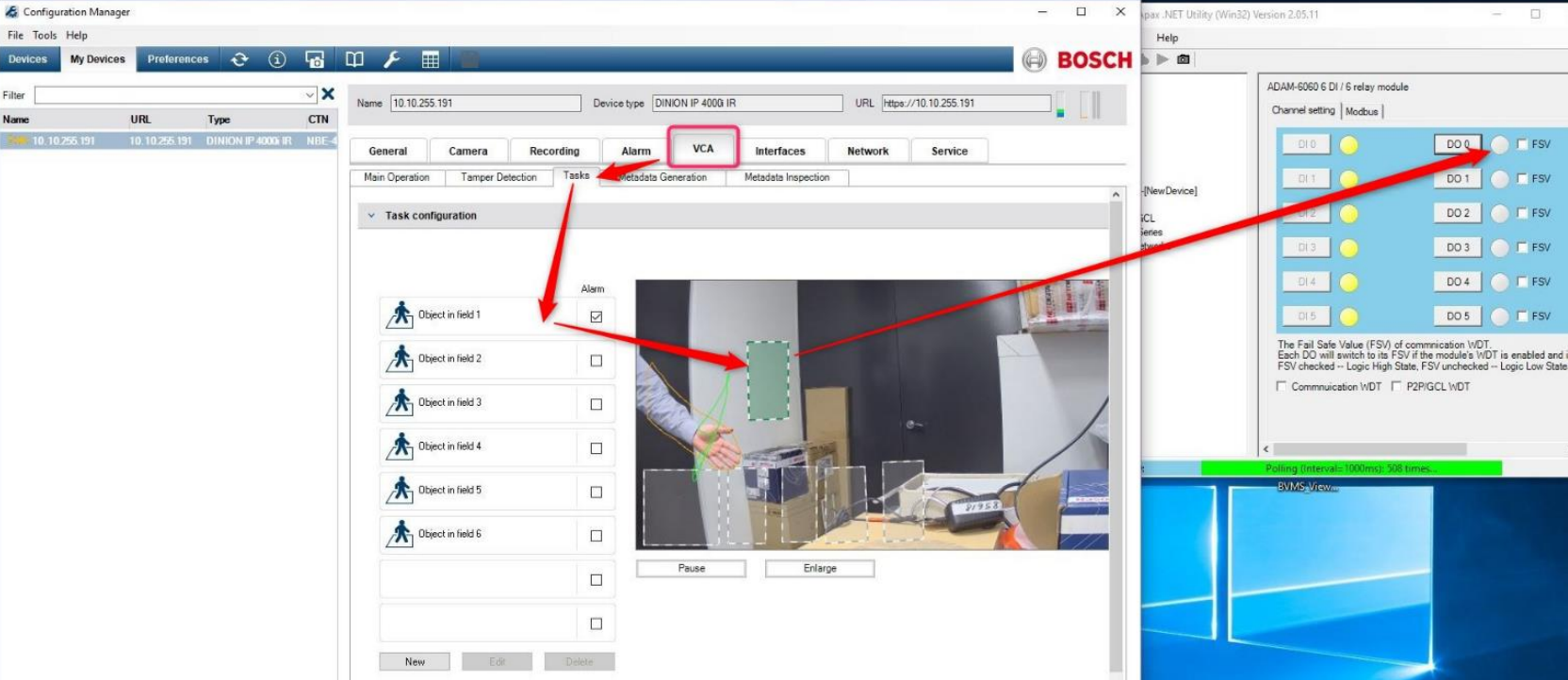The image size is (1568, 680).
Task: Click the wrench maintenance toolbar icon
Action: coord(392,59)
